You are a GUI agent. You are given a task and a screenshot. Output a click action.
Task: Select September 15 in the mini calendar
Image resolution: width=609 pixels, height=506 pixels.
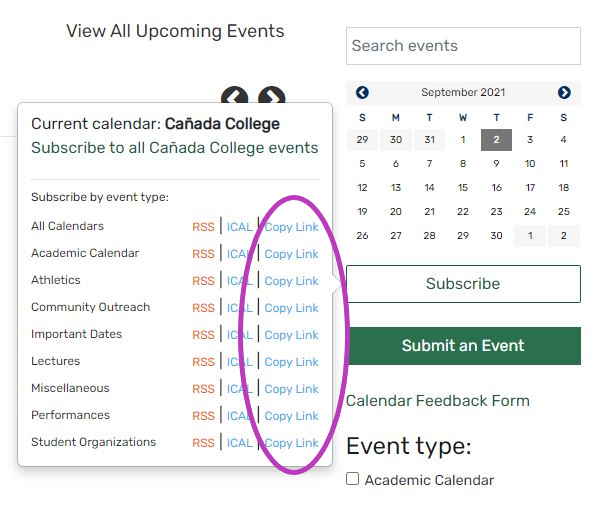coord(463,187)
